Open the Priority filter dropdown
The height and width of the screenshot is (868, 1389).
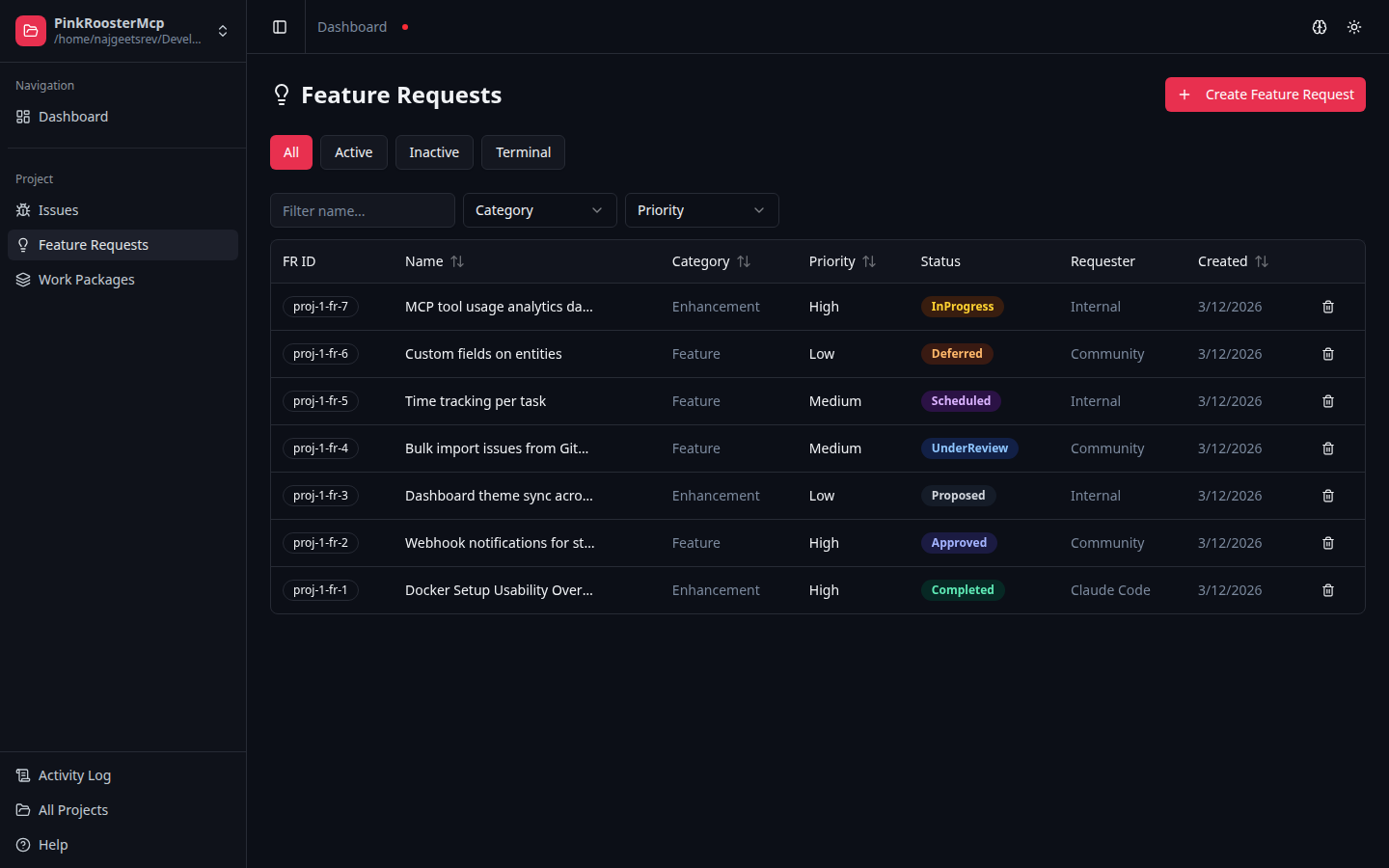(x=702, y=210)
